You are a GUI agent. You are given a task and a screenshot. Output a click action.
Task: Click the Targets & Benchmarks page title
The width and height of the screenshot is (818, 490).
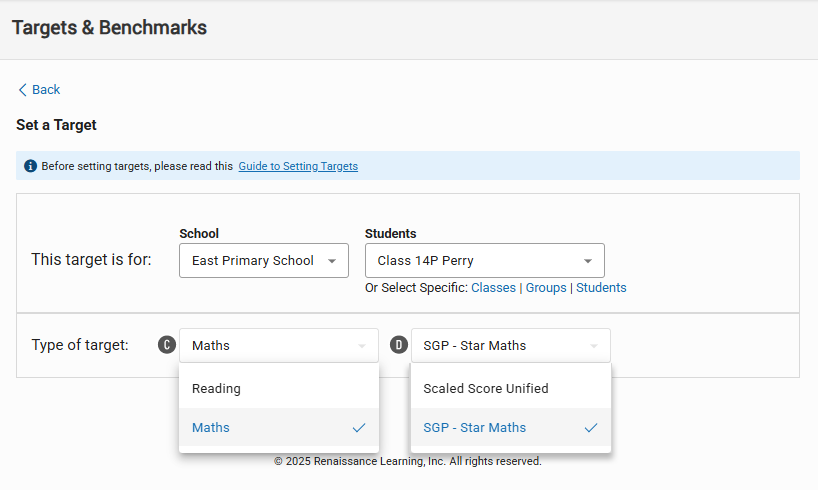[110, 28]
